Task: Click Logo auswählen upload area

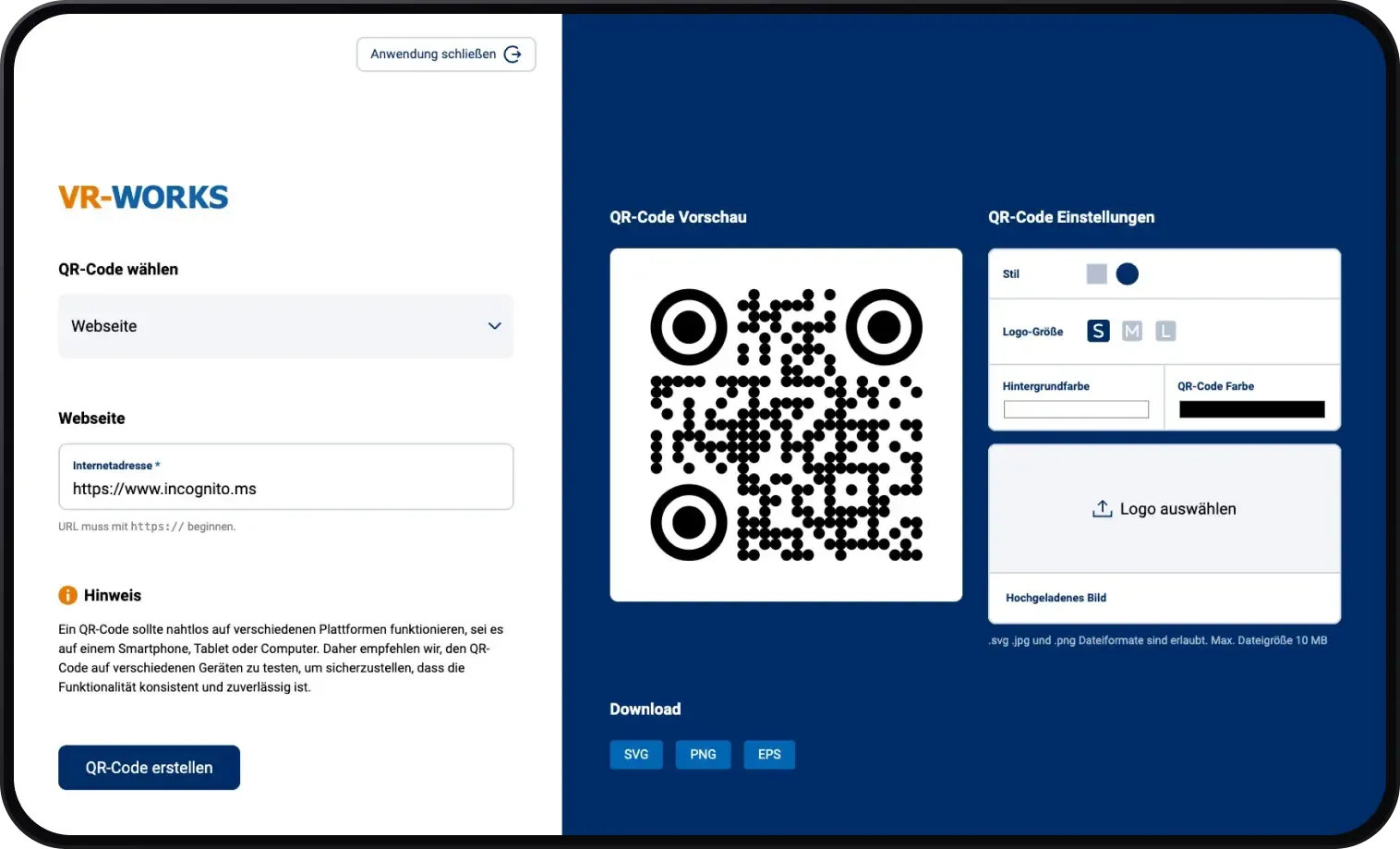Action: pos(1165,509)
